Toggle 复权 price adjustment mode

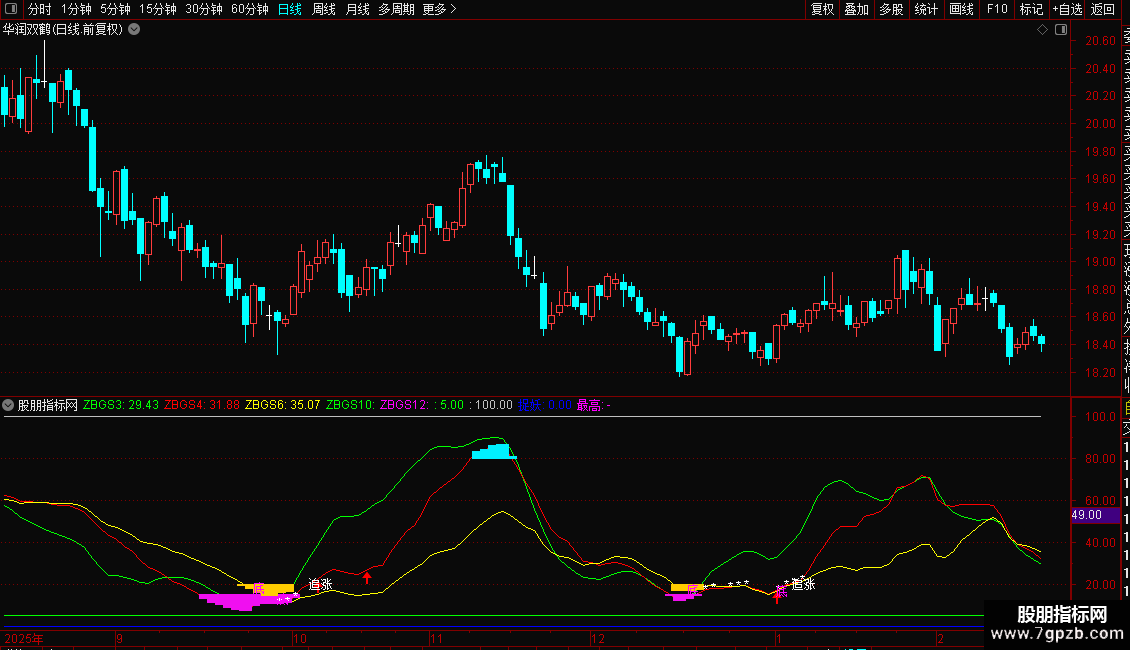coord(822,10)
